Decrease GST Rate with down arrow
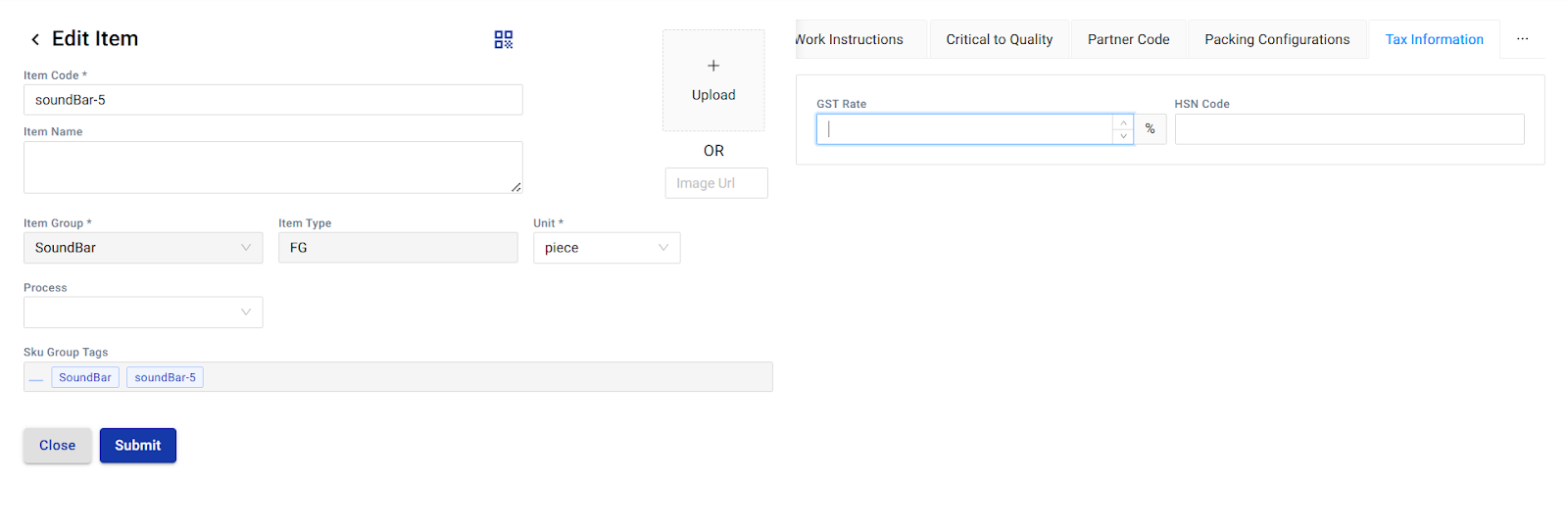 (1123, 136)
